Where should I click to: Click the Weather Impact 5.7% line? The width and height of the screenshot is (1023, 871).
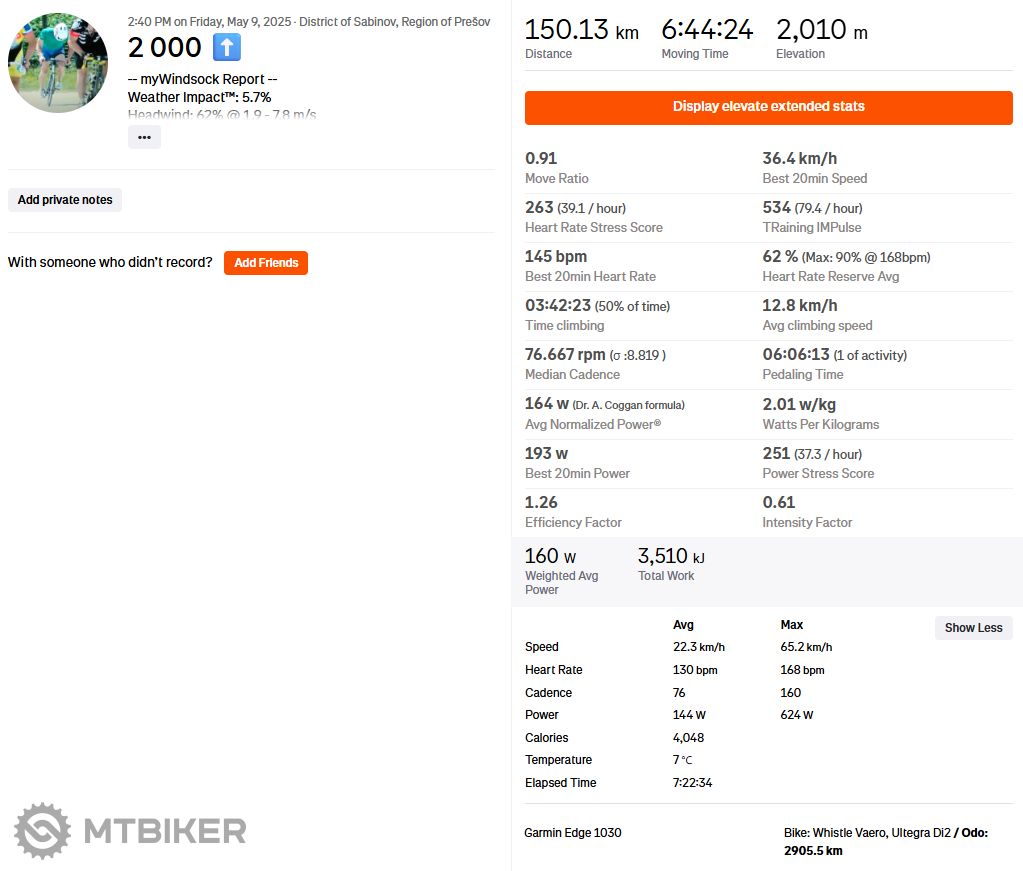pyautogui.click(x=199, y=97)
